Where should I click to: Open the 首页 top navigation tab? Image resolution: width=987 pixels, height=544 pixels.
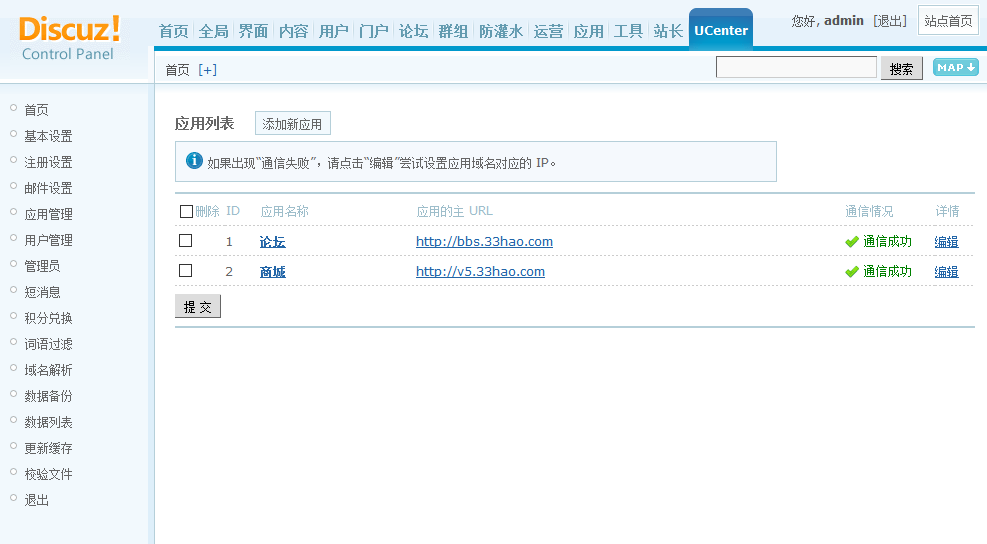(173, 31)
